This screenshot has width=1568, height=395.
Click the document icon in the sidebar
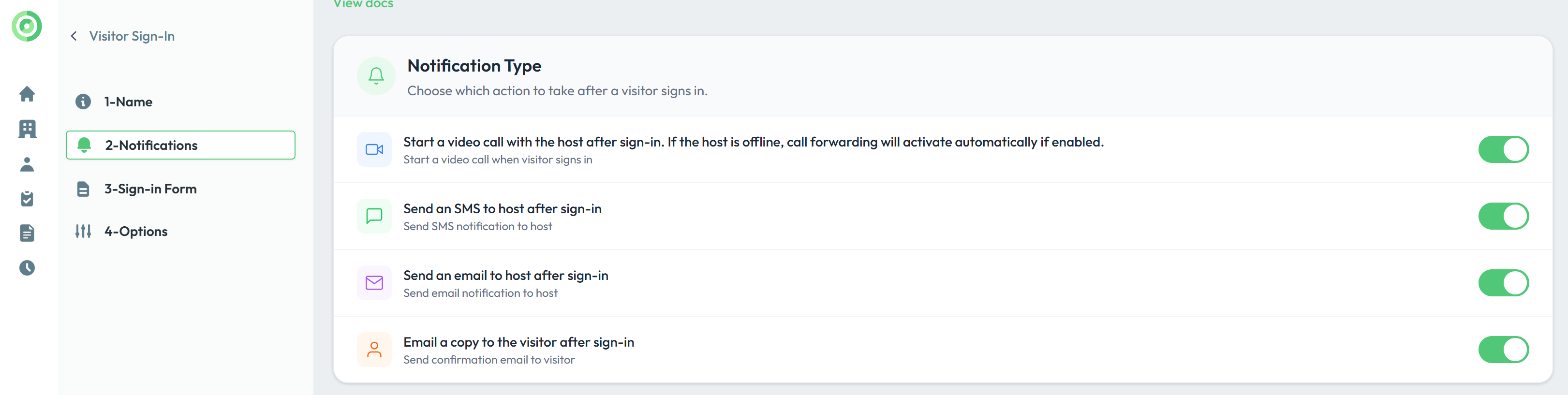pyautogui.click(x=27, y=233)
